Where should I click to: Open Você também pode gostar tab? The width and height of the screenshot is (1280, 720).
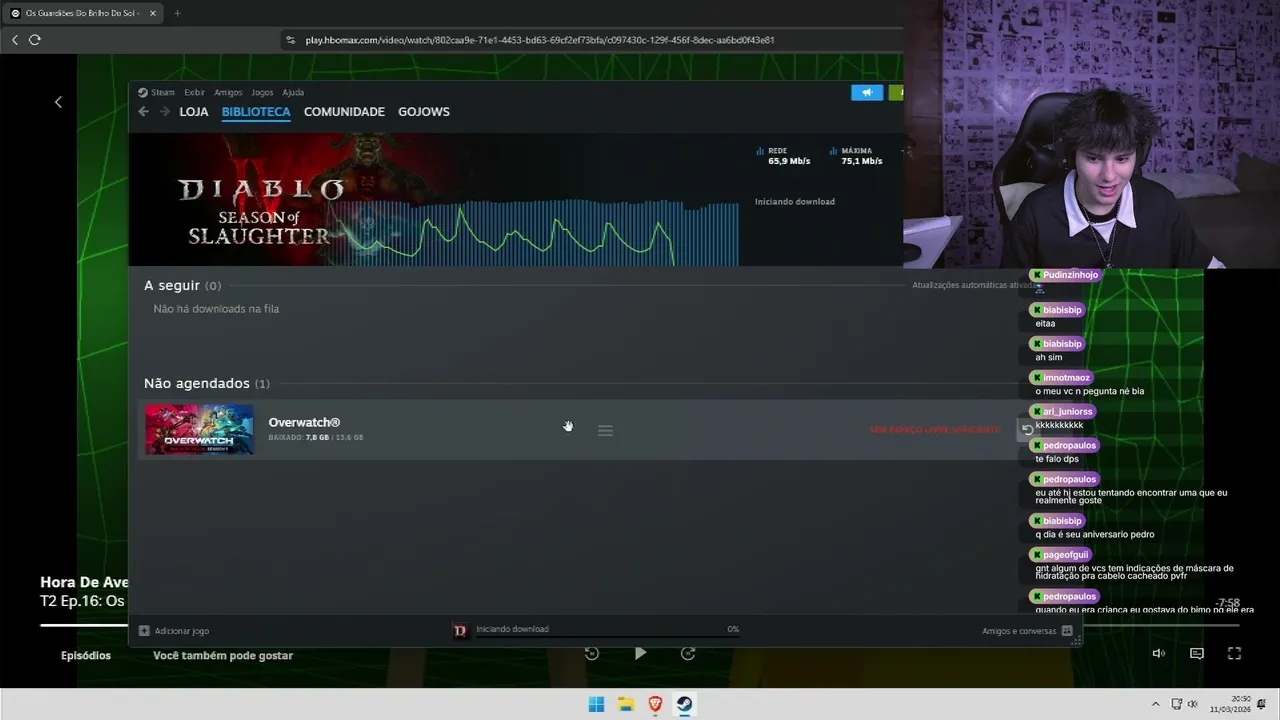223,655
